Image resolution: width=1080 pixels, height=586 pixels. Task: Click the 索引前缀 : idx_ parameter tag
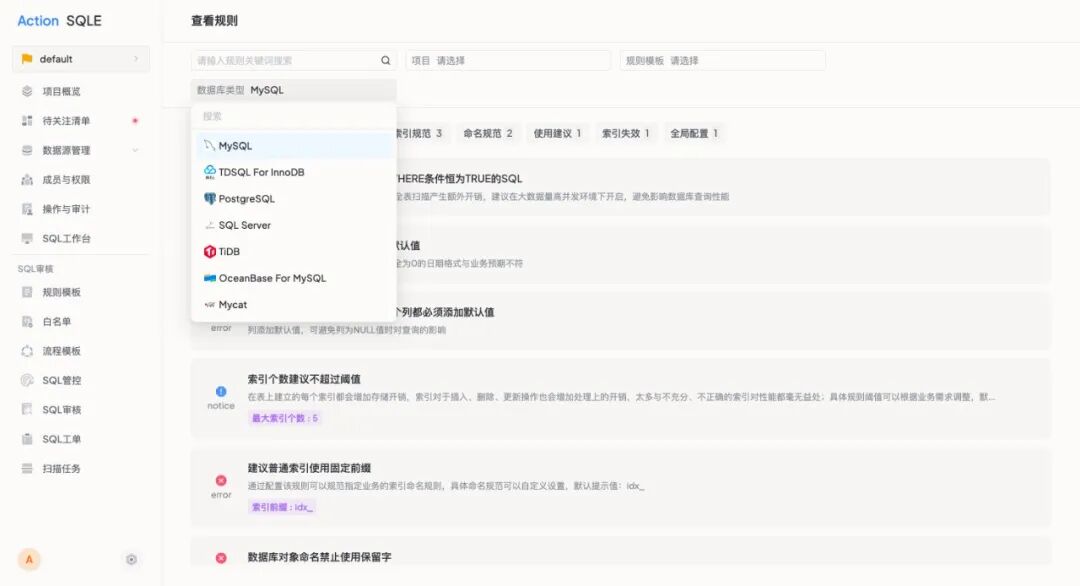282,507
